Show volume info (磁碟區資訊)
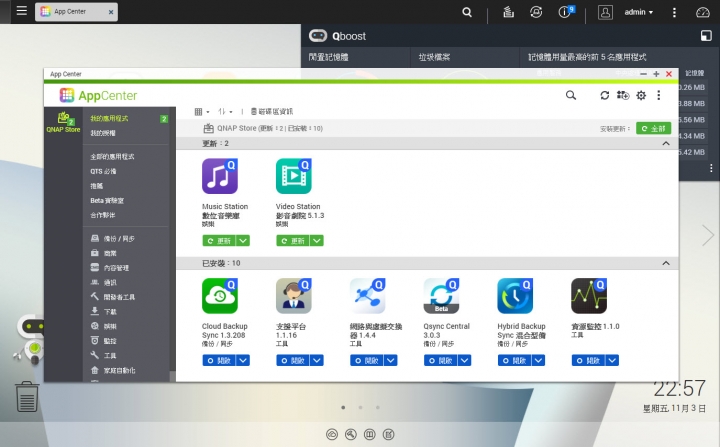 (x=272, y=112)
